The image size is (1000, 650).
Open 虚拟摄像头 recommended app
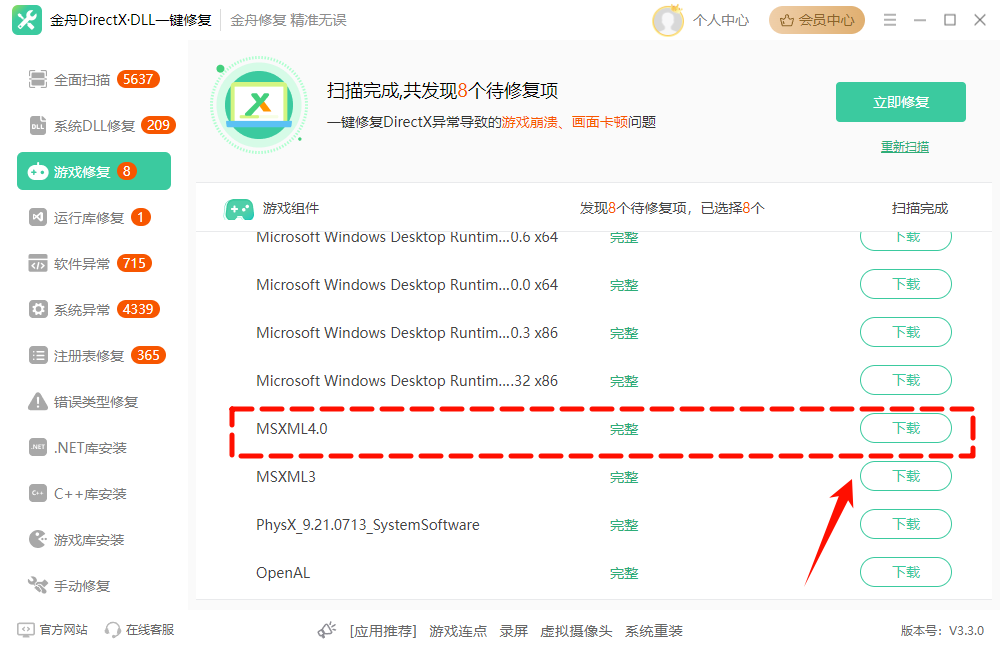click(x=576, y=631)
